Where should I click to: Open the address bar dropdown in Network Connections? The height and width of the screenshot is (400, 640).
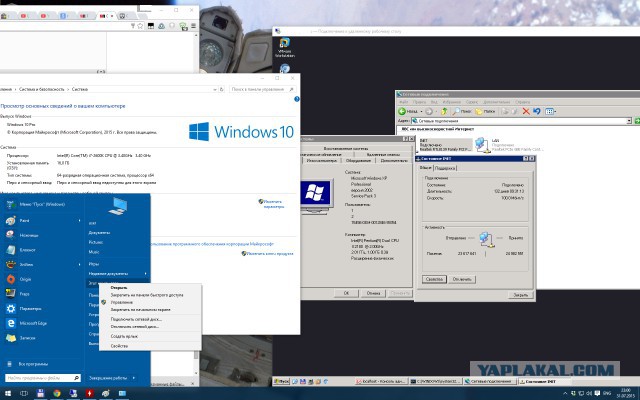(629, 121)
